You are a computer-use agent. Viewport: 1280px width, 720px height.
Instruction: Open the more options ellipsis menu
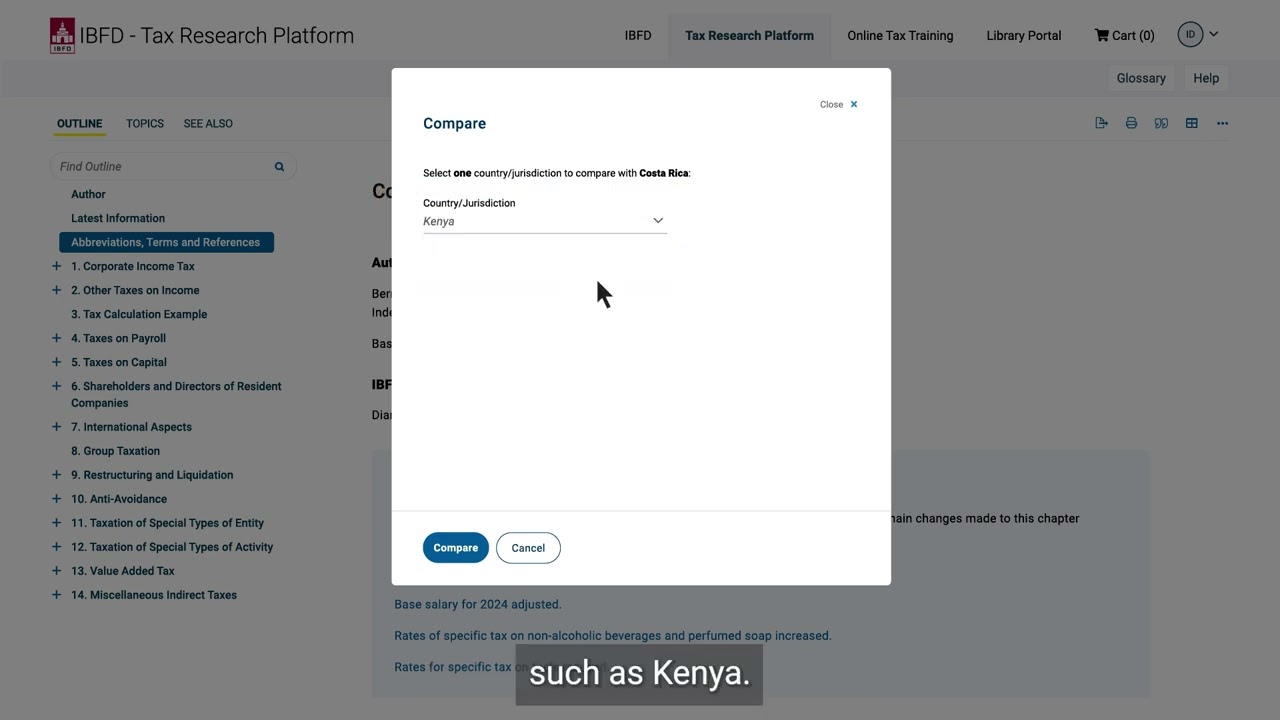pos(1222,123)
